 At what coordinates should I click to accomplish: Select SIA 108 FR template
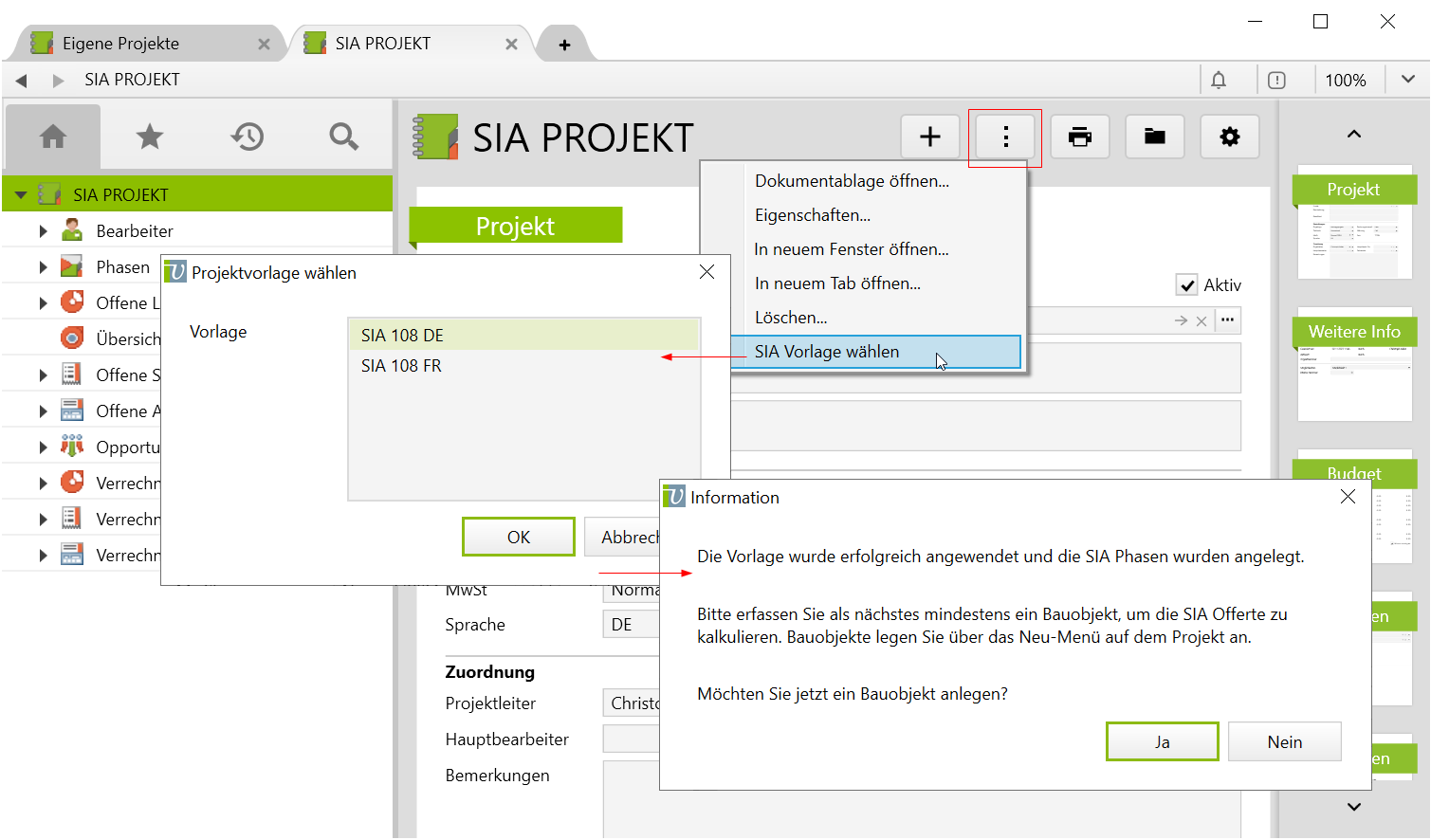[402, 366]
